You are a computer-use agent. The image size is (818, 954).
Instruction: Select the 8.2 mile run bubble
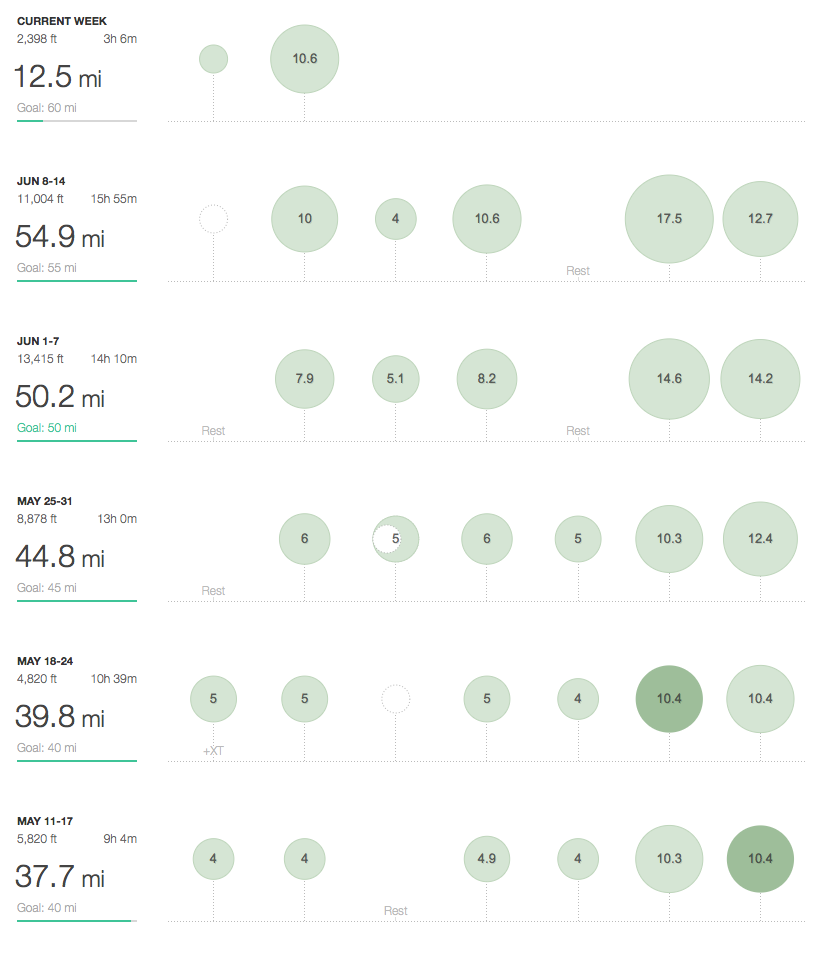click(x=487, y=379)
